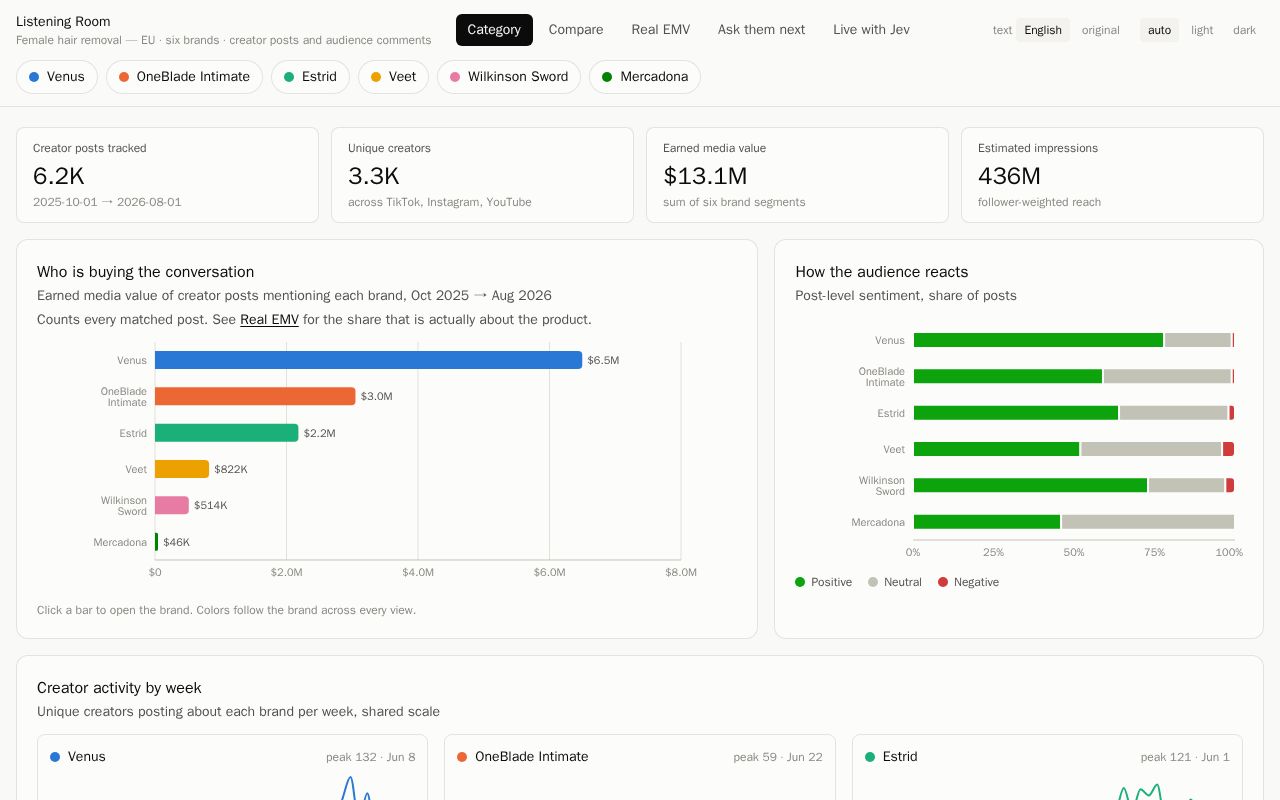Select the Veet brand chip
The image size is (1280, 800).
tap(393, 77)
